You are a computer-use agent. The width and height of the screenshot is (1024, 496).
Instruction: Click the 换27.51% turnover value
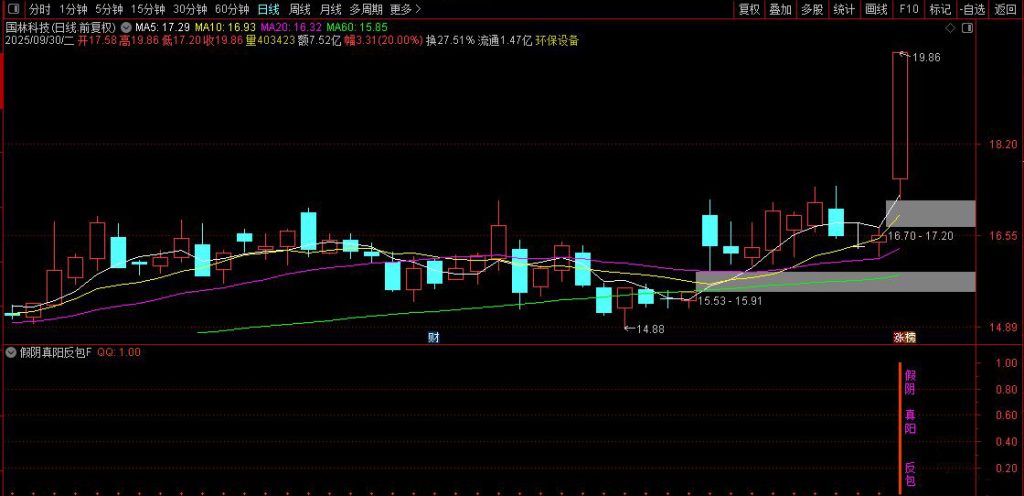(x=450, y=40)
